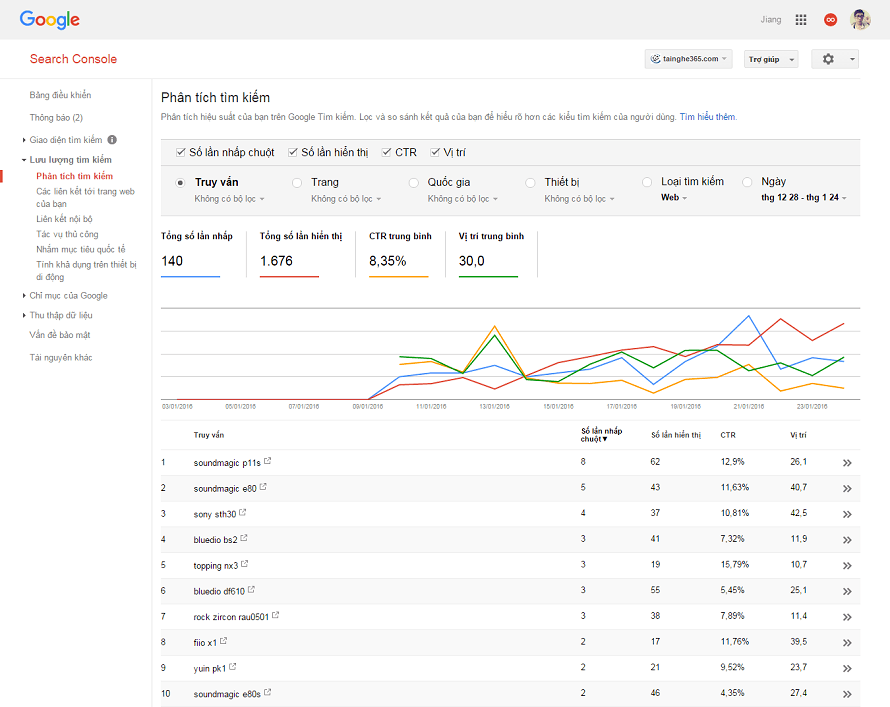Open external link icon for topping nx3

[245, 564]
